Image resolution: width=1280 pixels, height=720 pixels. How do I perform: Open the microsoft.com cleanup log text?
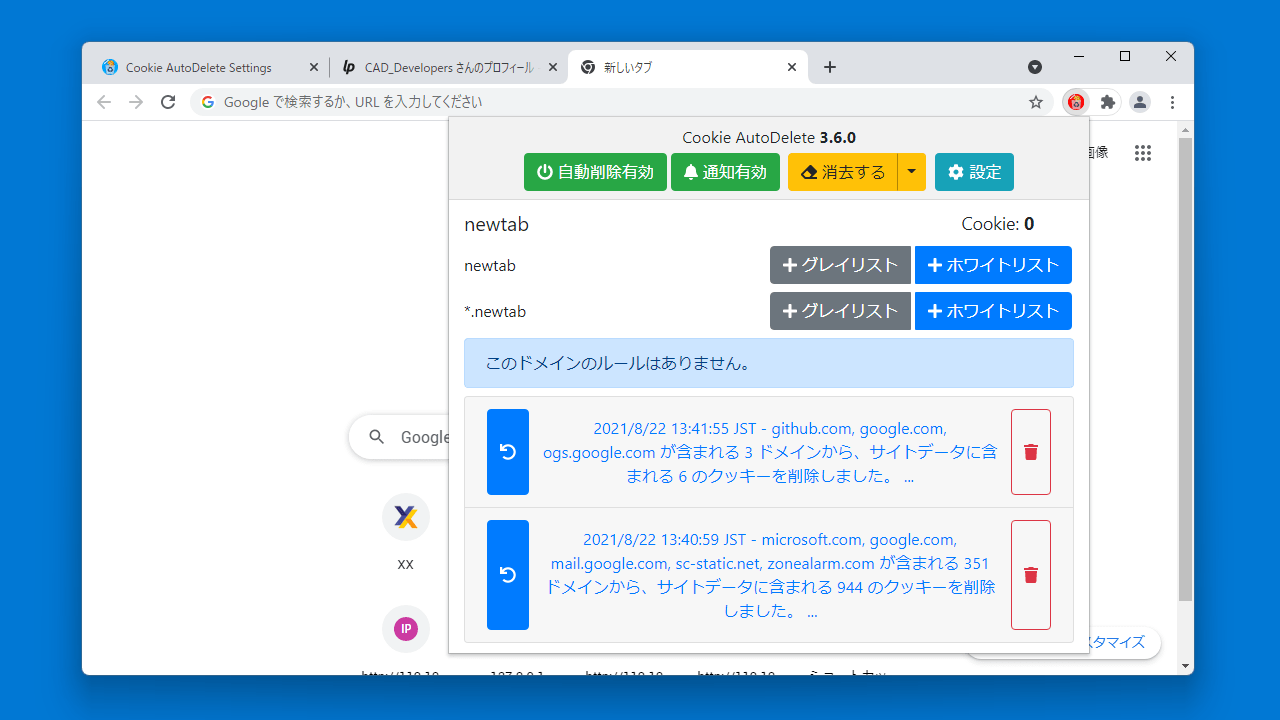[770, 575]
